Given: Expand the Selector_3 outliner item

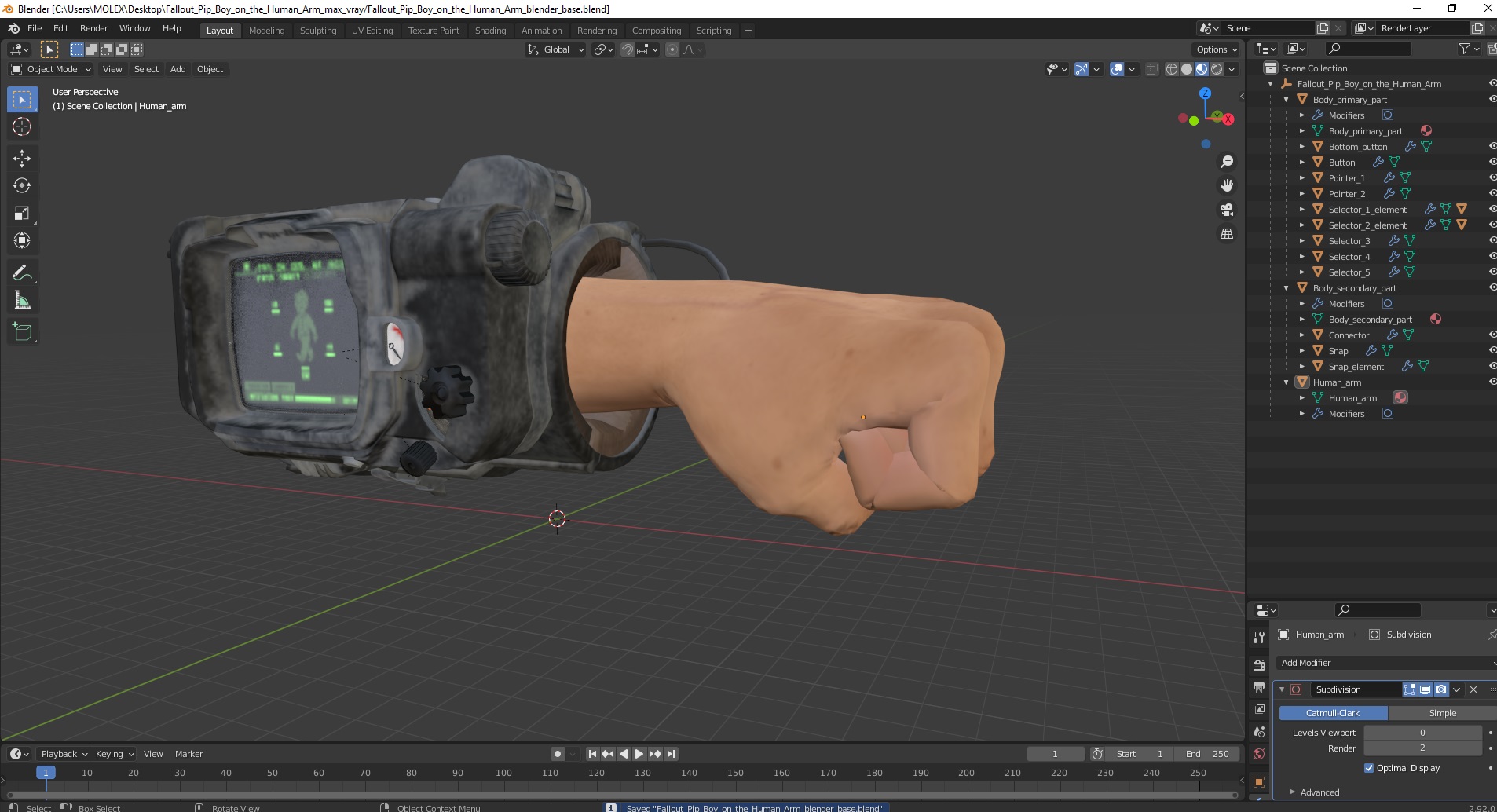Looking at the screenshot, I should (x=1301, y=241).
